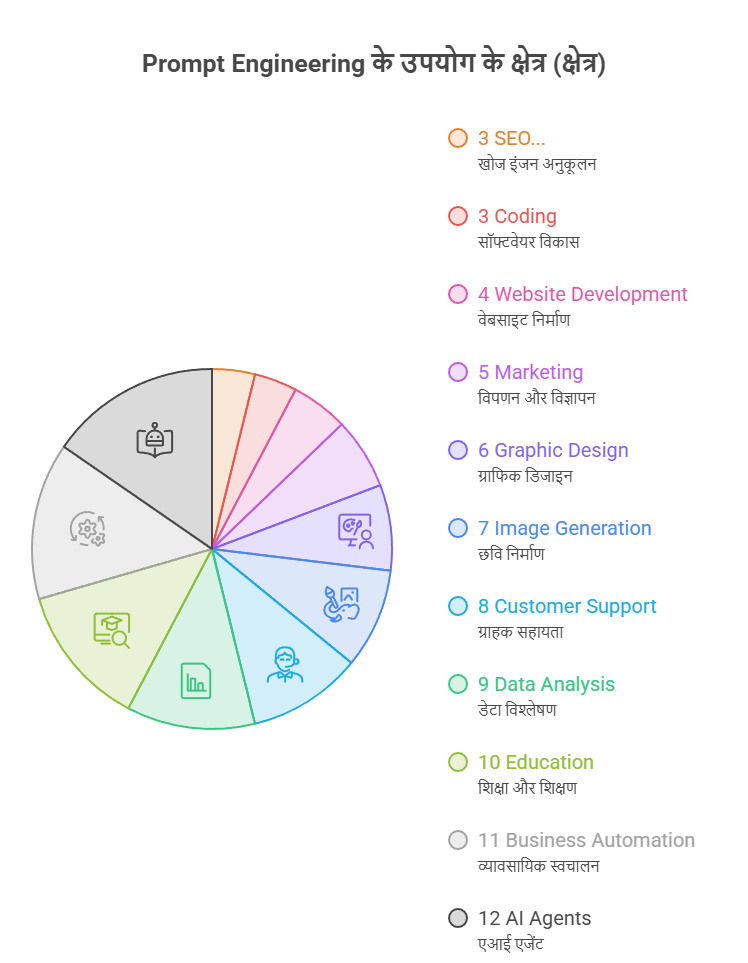
Task: Click the orange SEO legend circle
Action: pyautogui.click(x=458, y=138)
